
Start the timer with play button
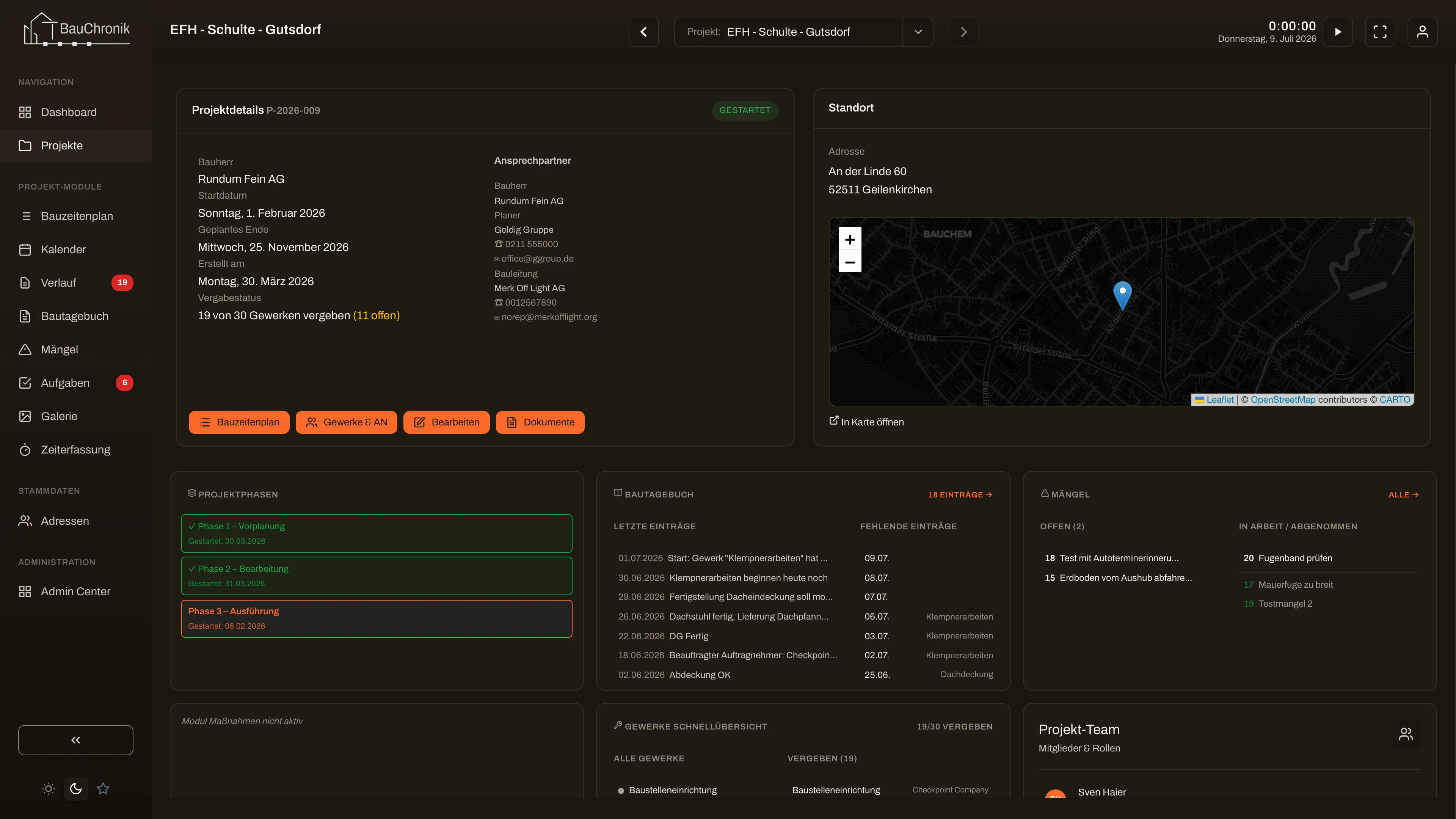coord(1338,31)
